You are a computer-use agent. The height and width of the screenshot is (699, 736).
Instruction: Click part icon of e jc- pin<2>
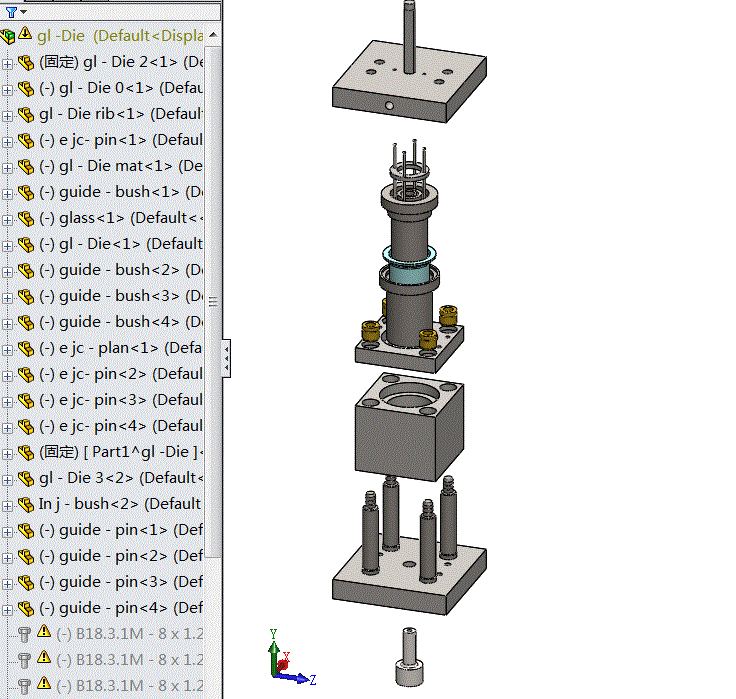(26, 375)
